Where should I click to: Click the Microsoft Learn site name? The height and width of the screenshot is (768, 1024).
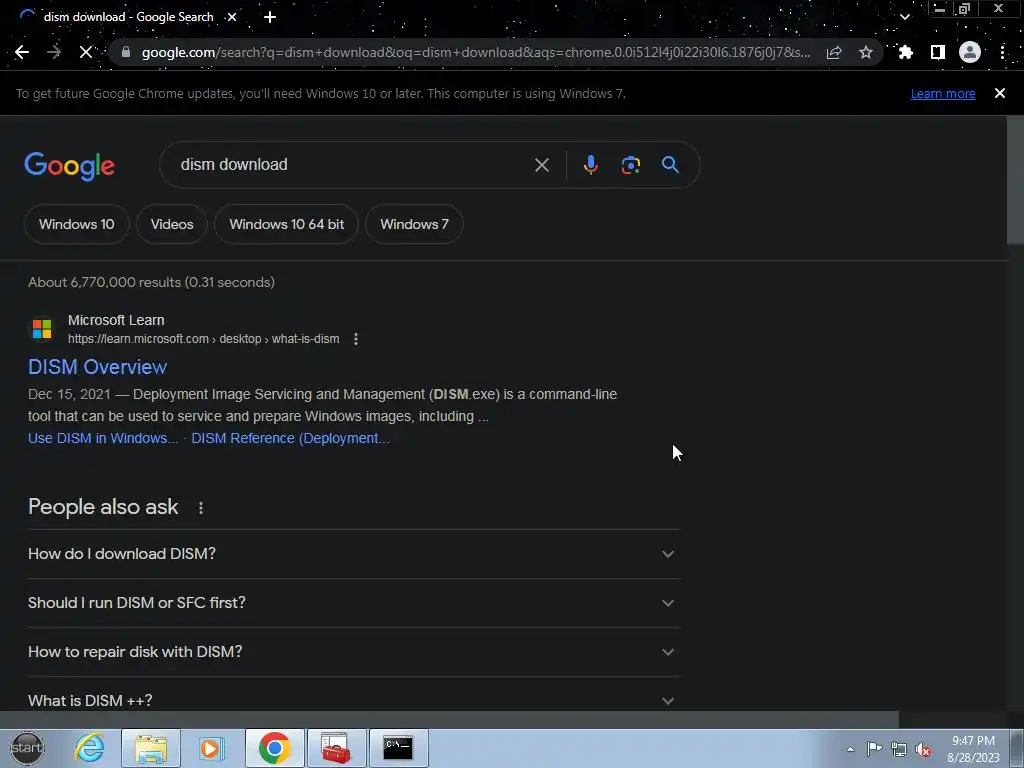click(116, 320)
